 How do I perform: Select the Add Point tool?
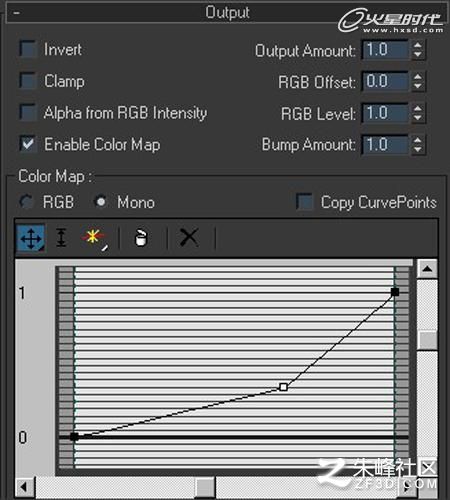click(x=94, y=239)
